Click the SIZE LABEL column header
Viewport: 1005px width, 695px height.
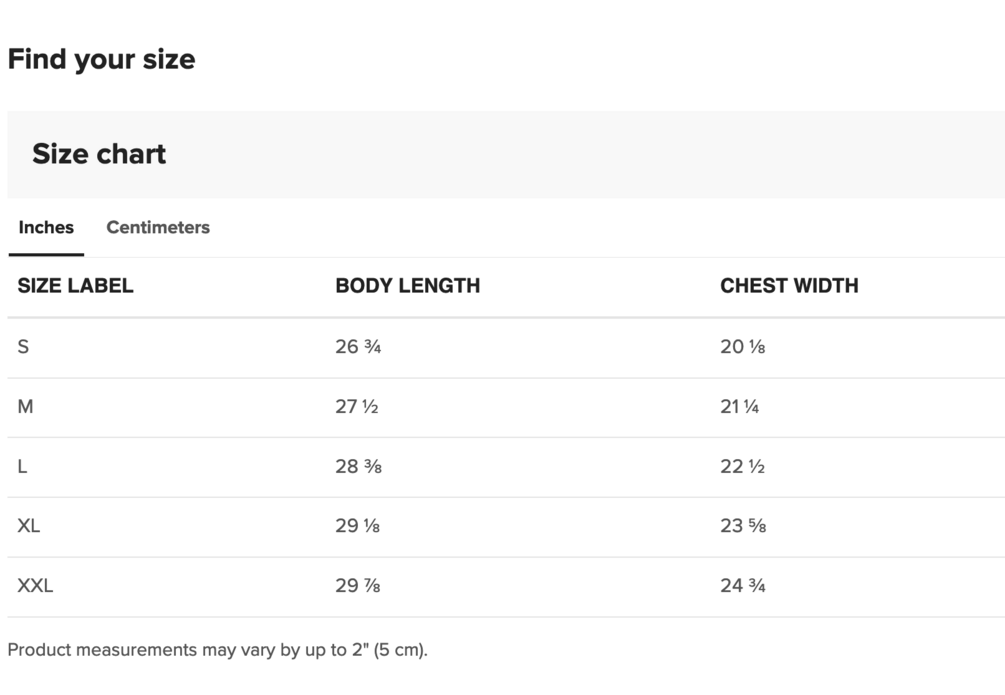(x=75, y=286)
